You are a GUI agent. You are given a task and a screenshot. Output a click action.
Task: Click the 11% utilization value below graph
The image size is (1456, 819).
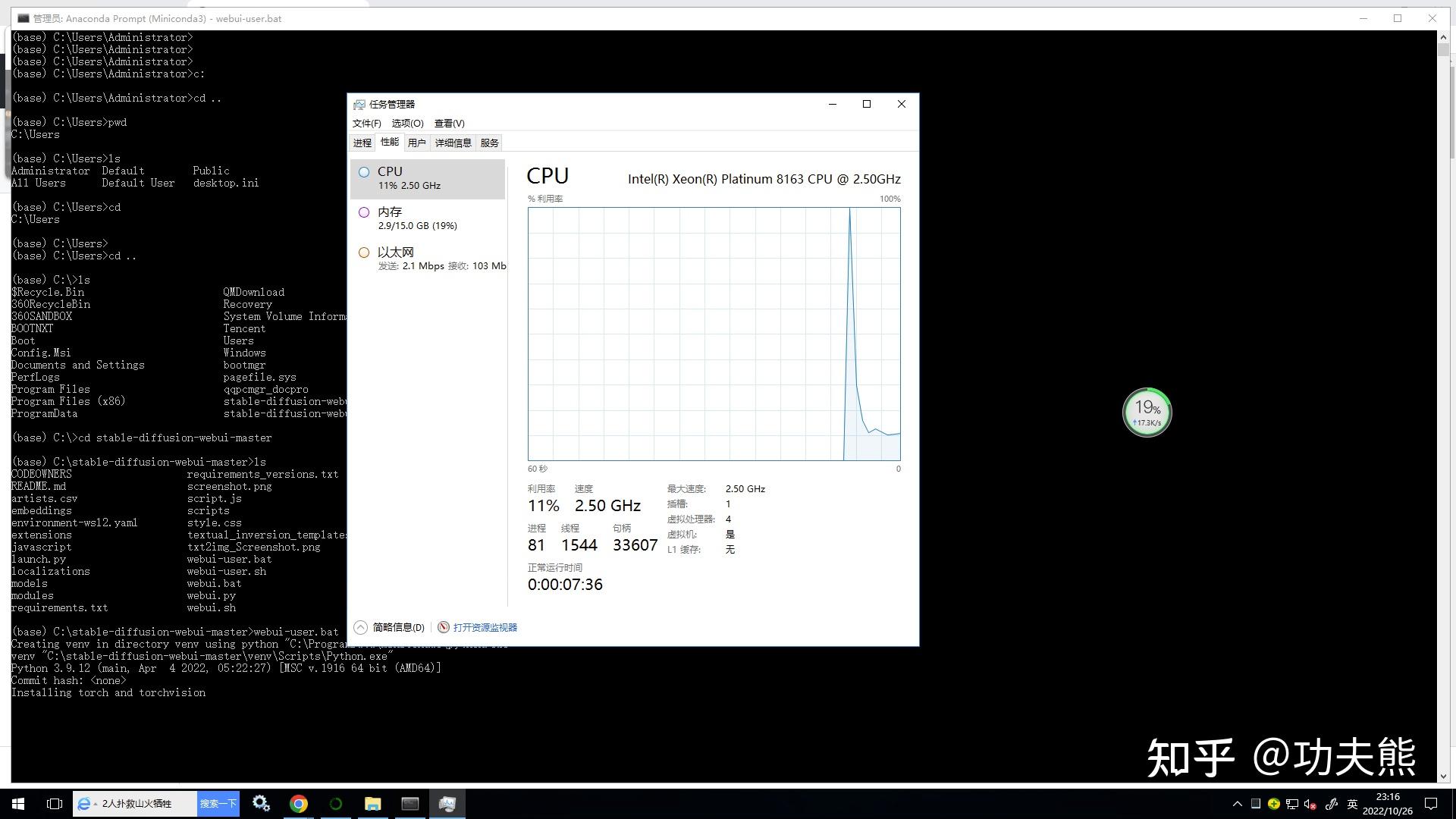(544, 506)
